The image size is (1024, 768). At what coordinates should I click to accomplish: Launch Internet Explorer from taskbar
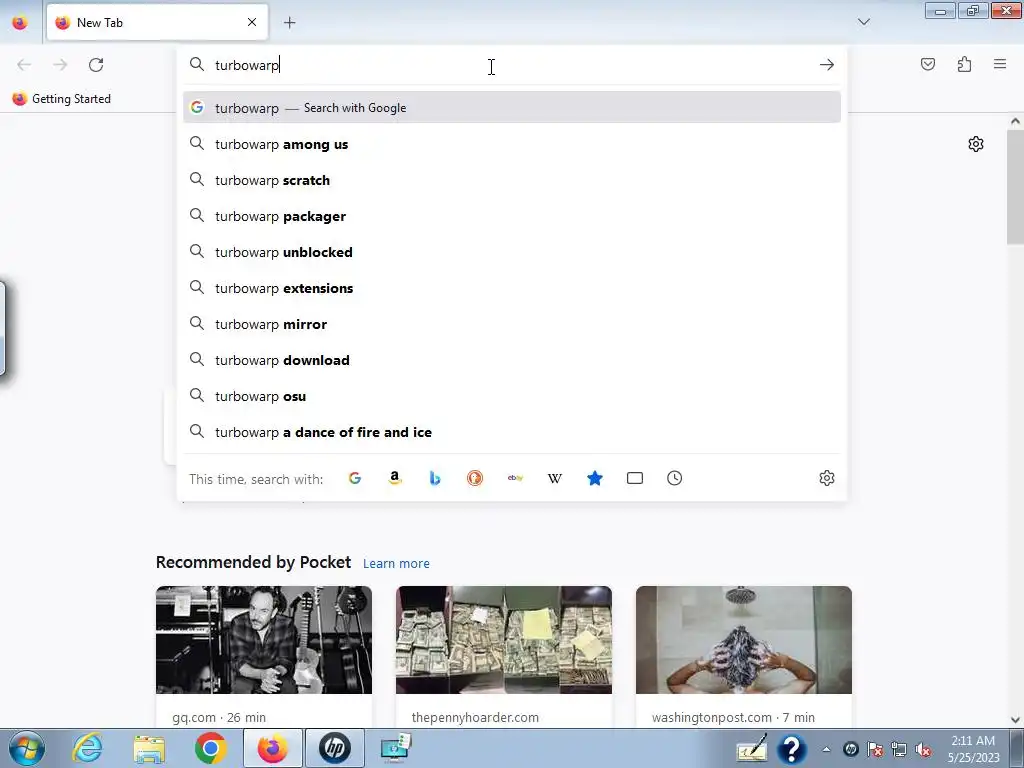pos(87,748)
